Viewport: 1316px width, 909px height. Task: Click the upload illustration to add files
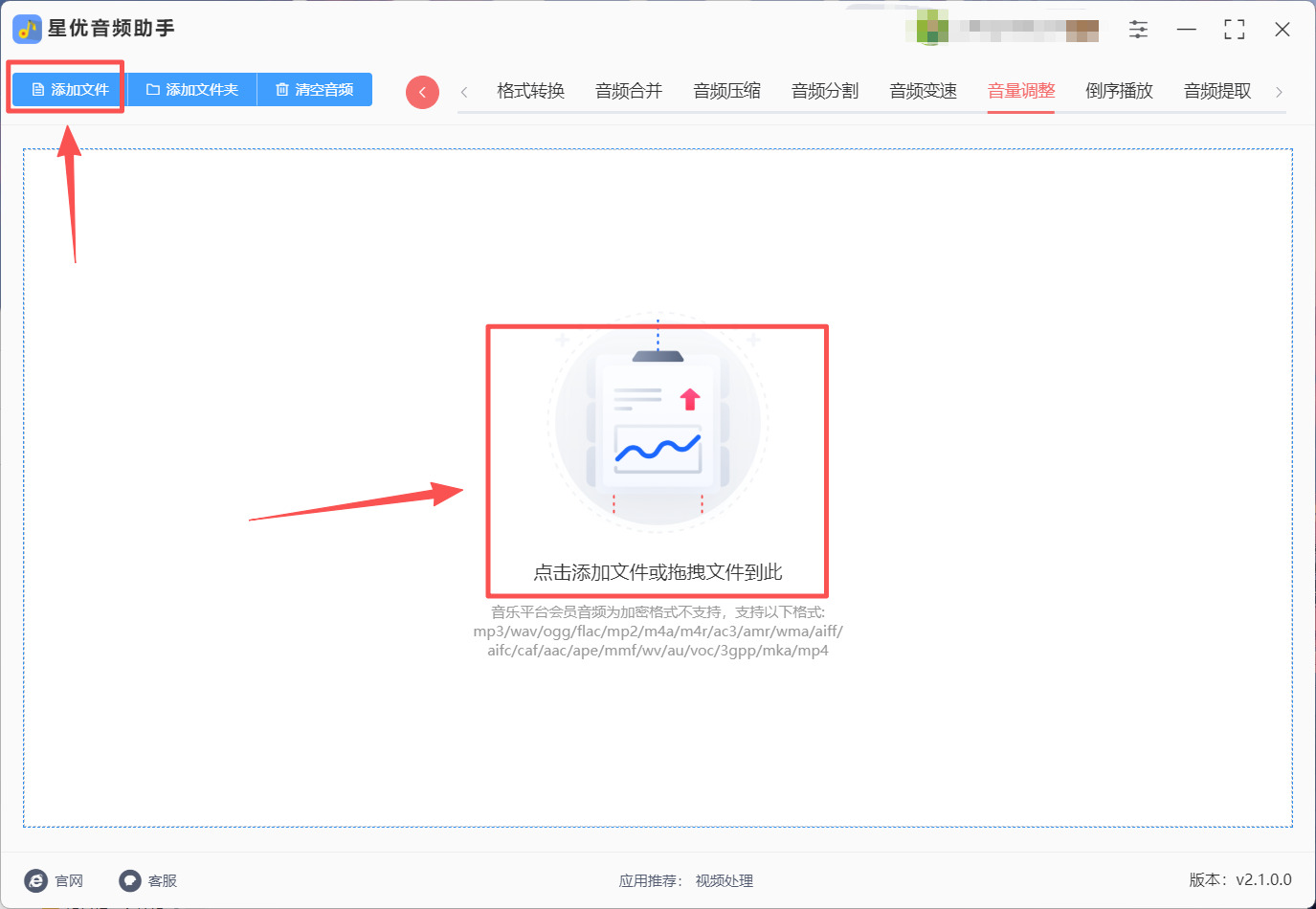(658, 422)
